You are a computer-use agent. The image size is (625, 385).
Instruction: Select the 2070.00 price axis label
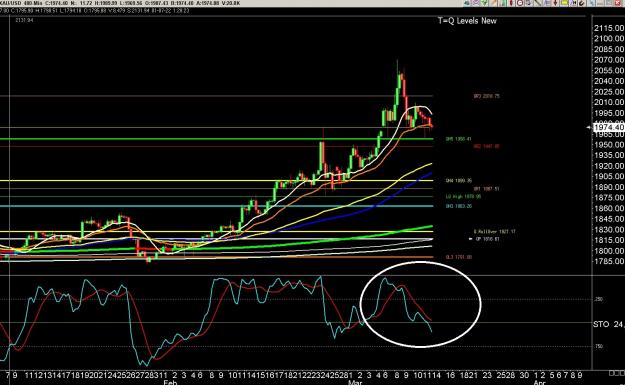point(609,60)
